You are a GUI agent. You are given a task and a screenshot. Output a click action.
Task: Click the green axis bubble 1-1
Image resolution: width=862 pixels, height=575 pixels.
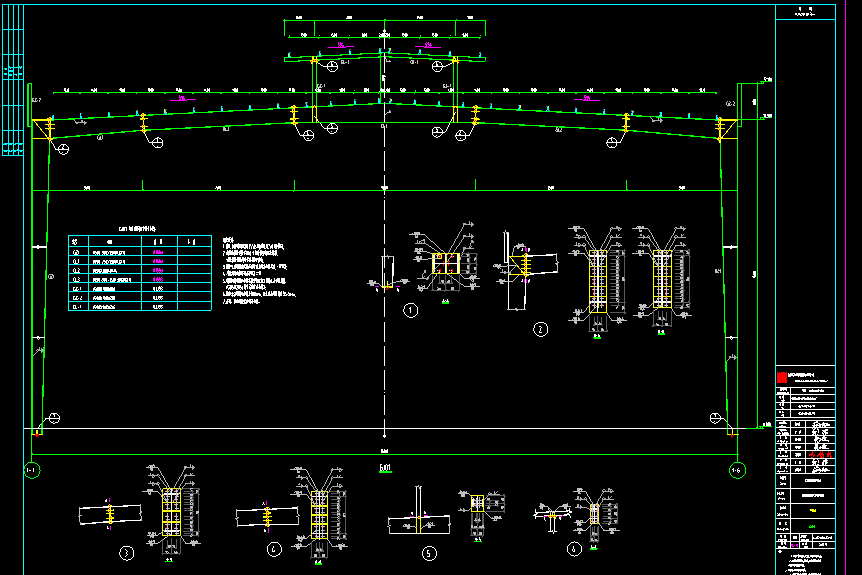[32, 471]
